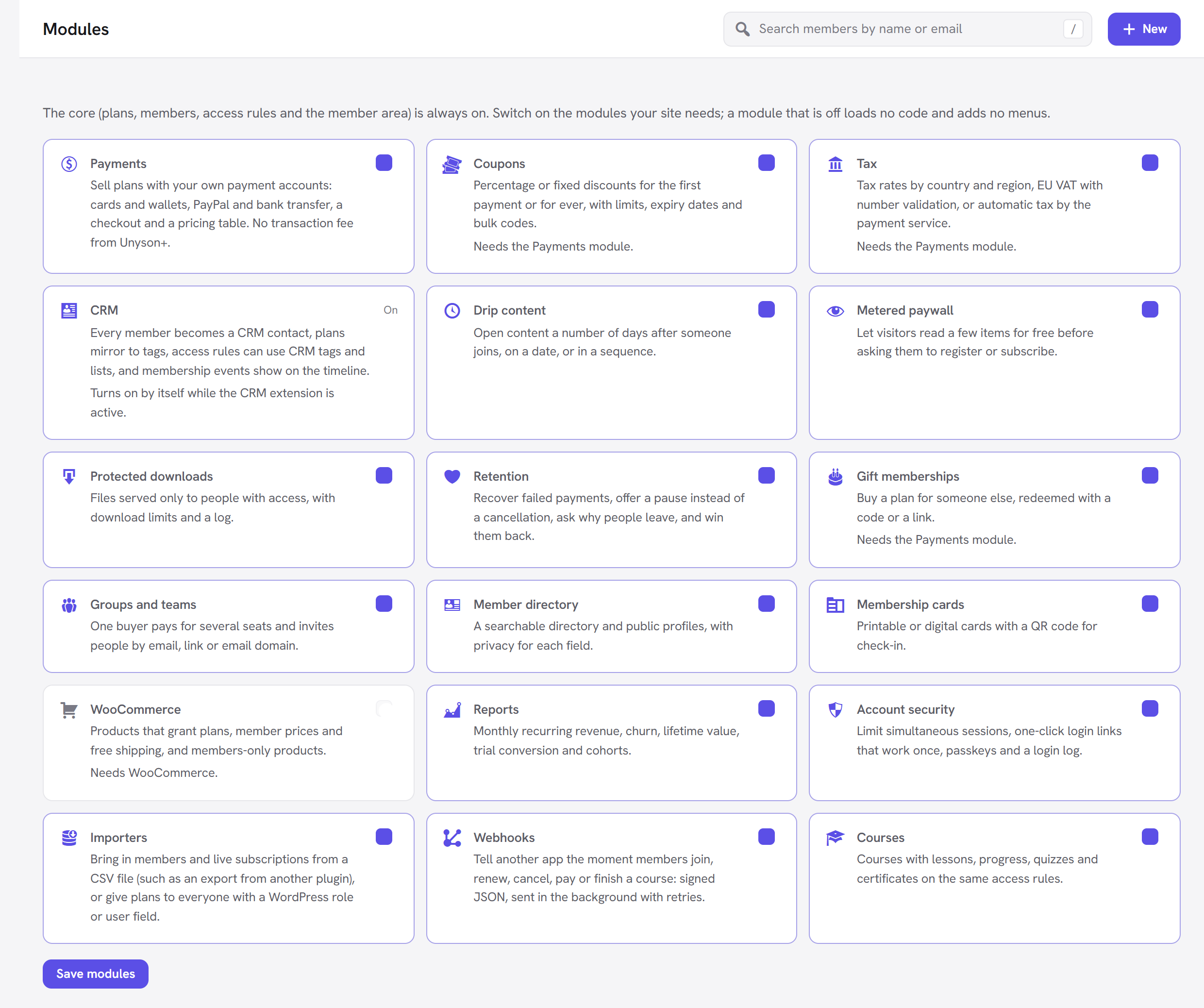Click the Account security shield icon
The image size is (1204, 1008).
point(836,710)
